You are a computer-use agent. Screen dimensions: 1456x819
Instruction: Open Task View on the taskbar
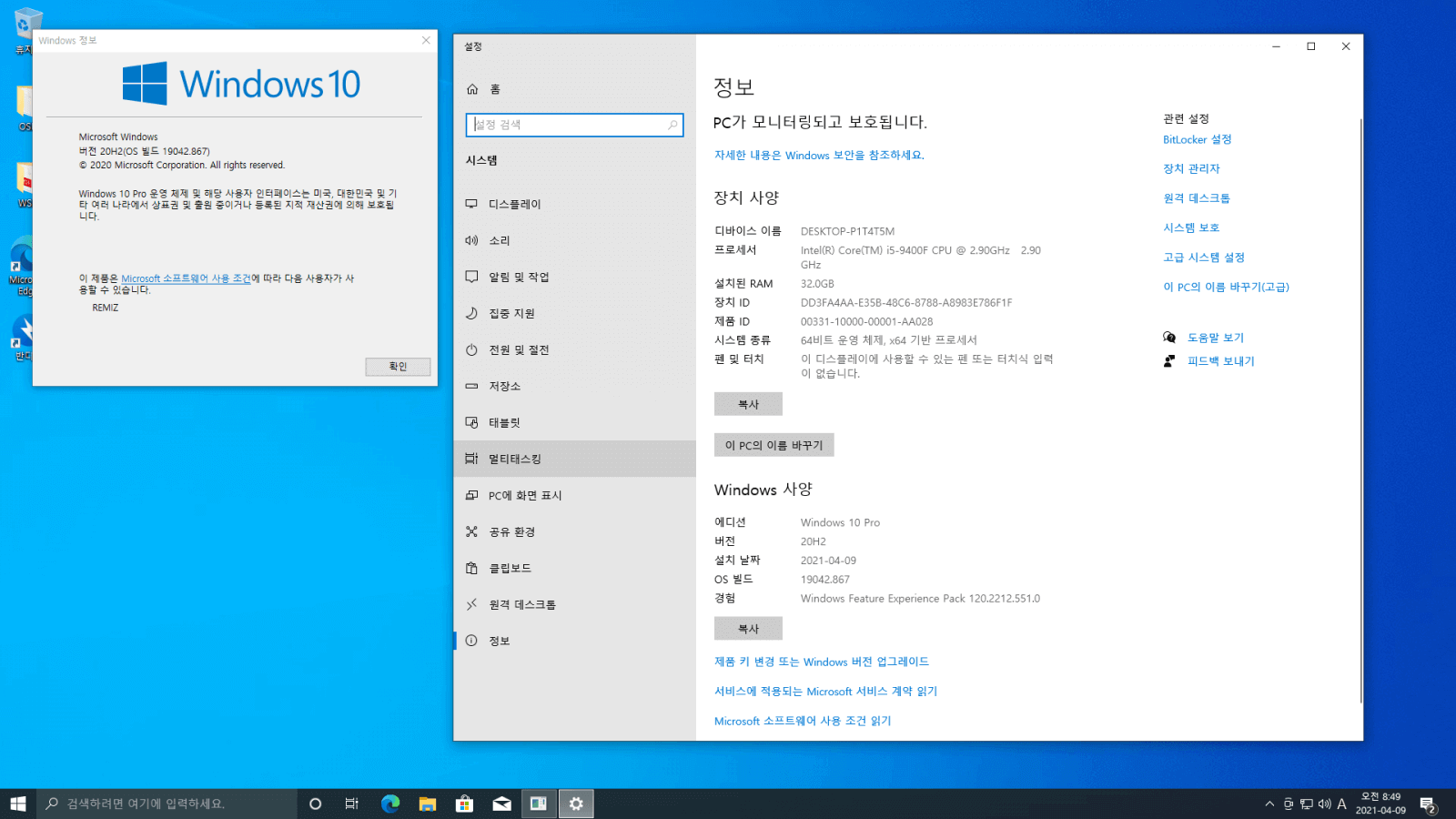[x=352, y=804]
